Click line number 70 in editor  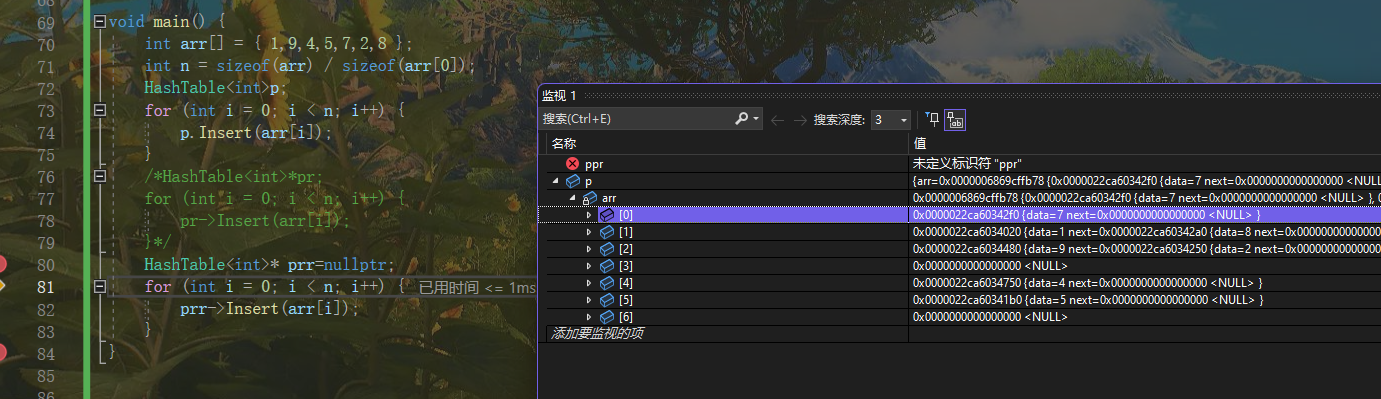(45, 44)
